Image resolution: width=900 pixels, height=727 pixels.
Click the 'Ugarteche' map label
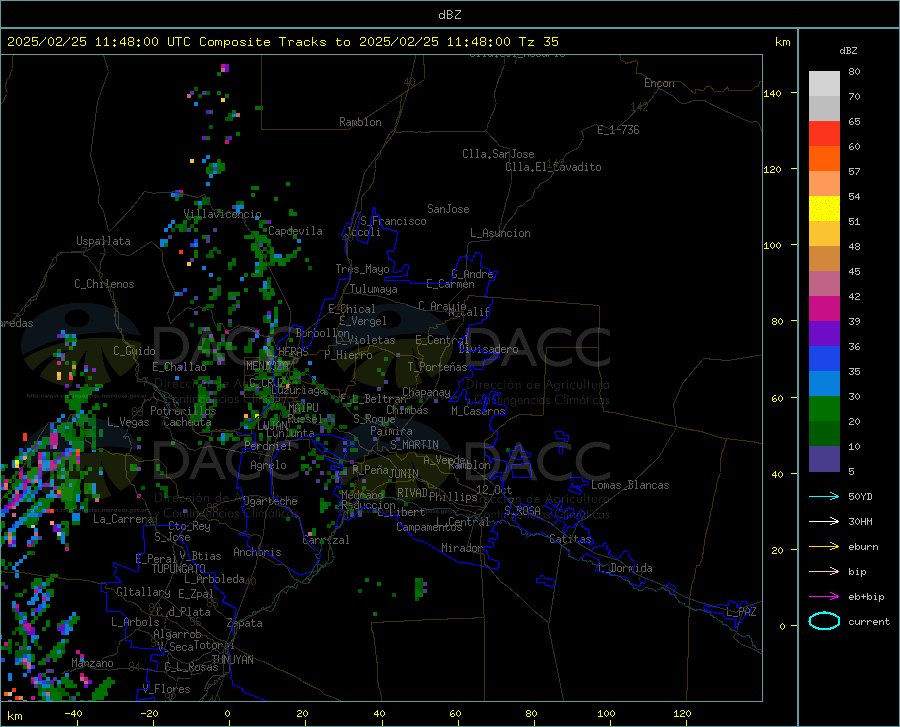coord(270,501)
